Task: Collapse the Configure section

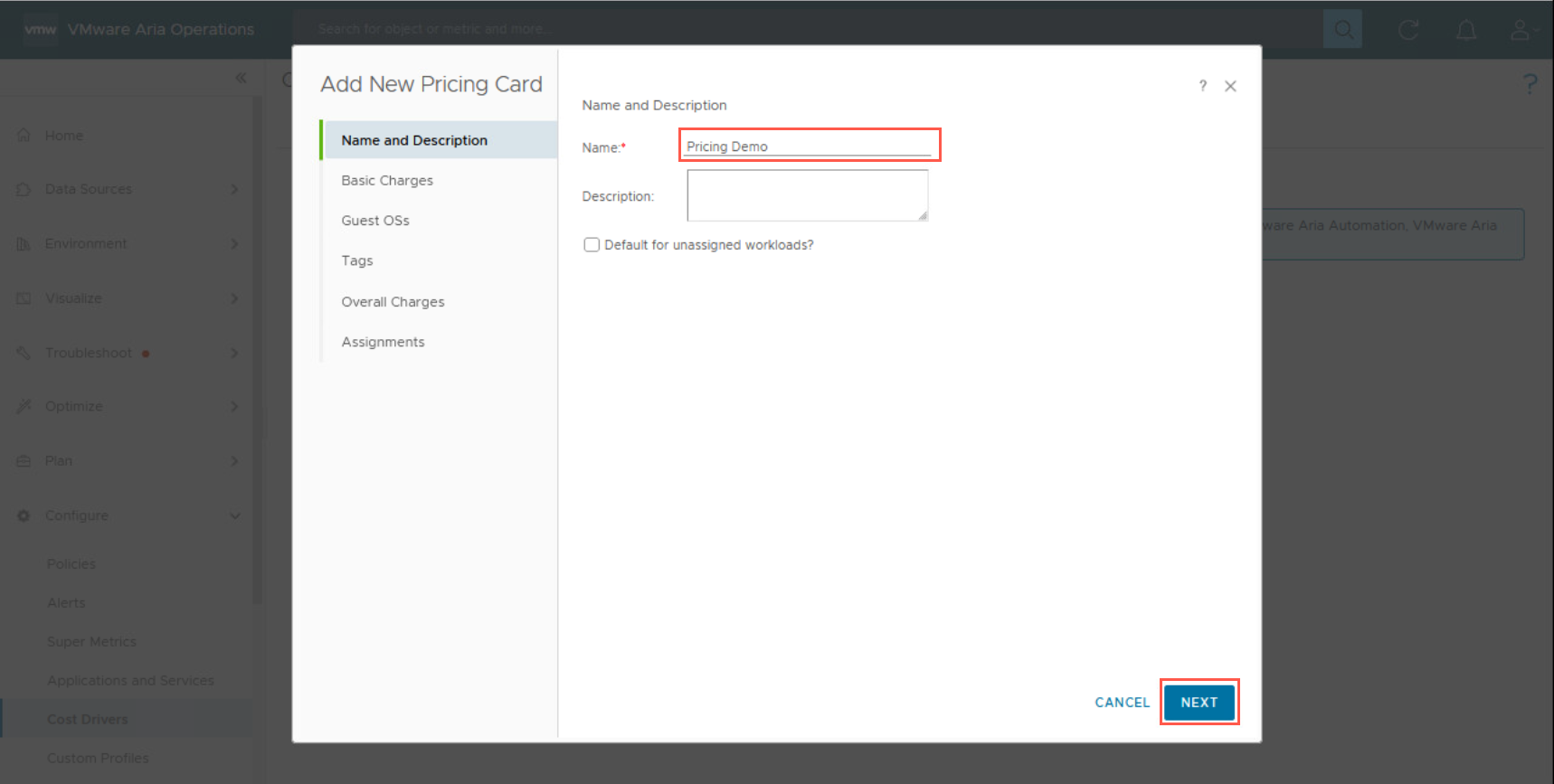Action: (x=234, y=515)
